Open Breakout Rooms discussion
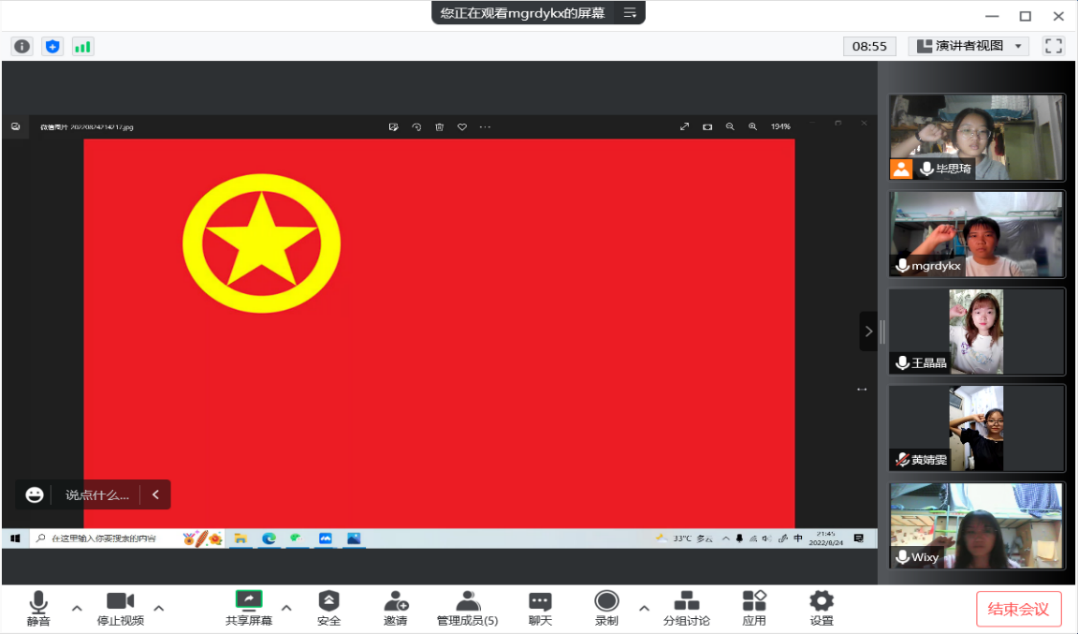Image resolution: width=1078 pixels, height=634 pixels. click(686, 607)
